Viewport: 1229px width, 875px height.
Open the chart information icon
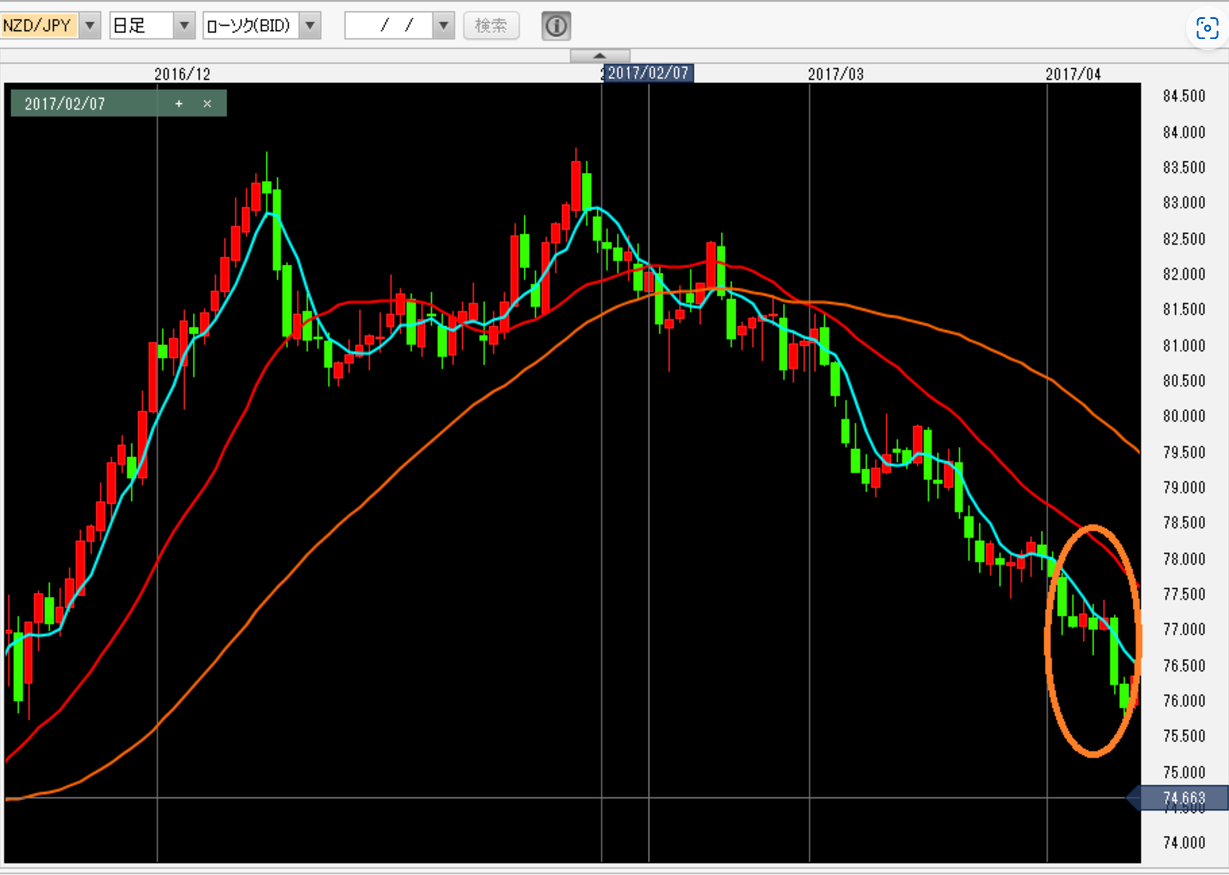pyautogui.click(x=556, y=26)
